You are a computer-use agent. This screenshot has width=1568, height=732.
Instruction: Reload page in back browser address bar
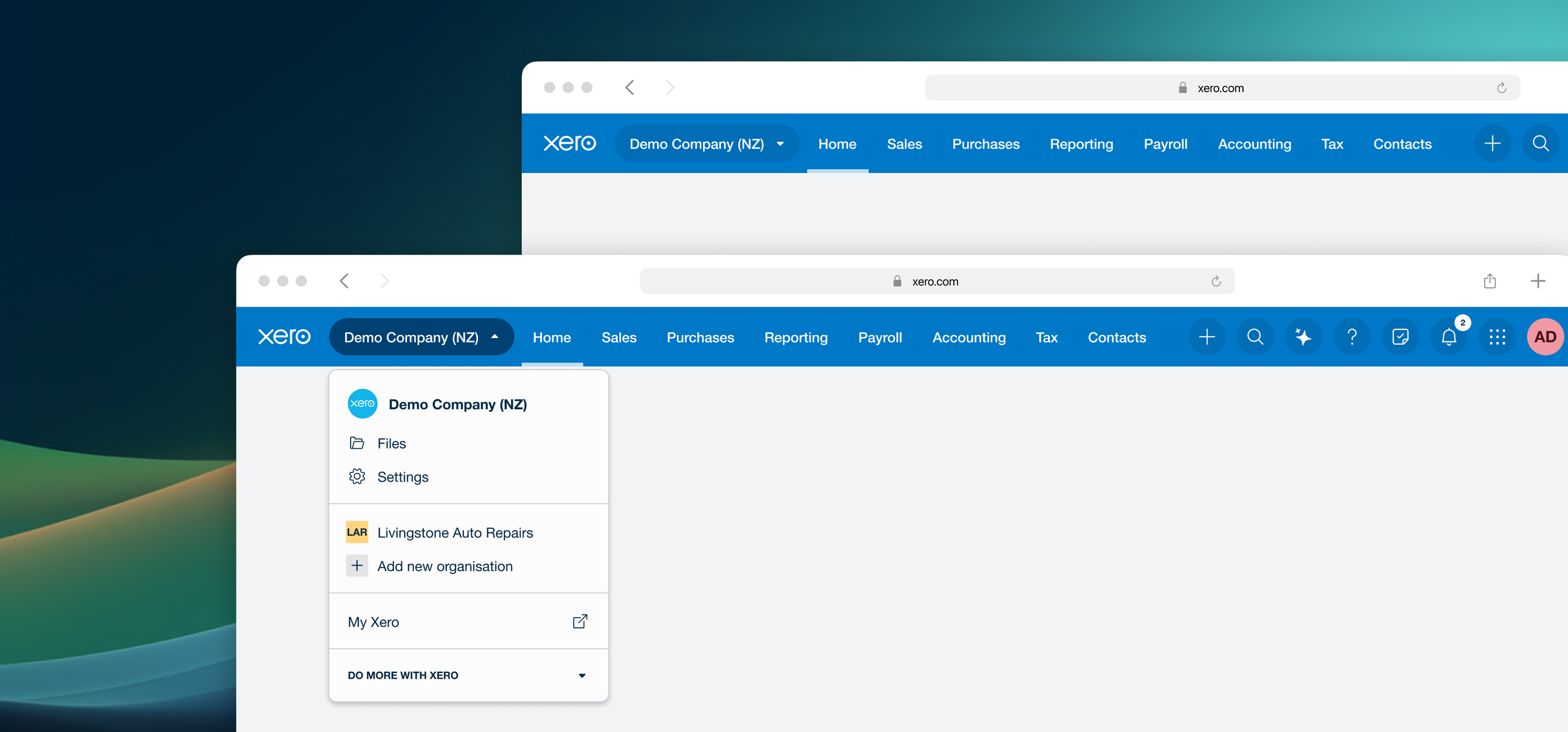pyautogui.click(x=1501, y=88)
